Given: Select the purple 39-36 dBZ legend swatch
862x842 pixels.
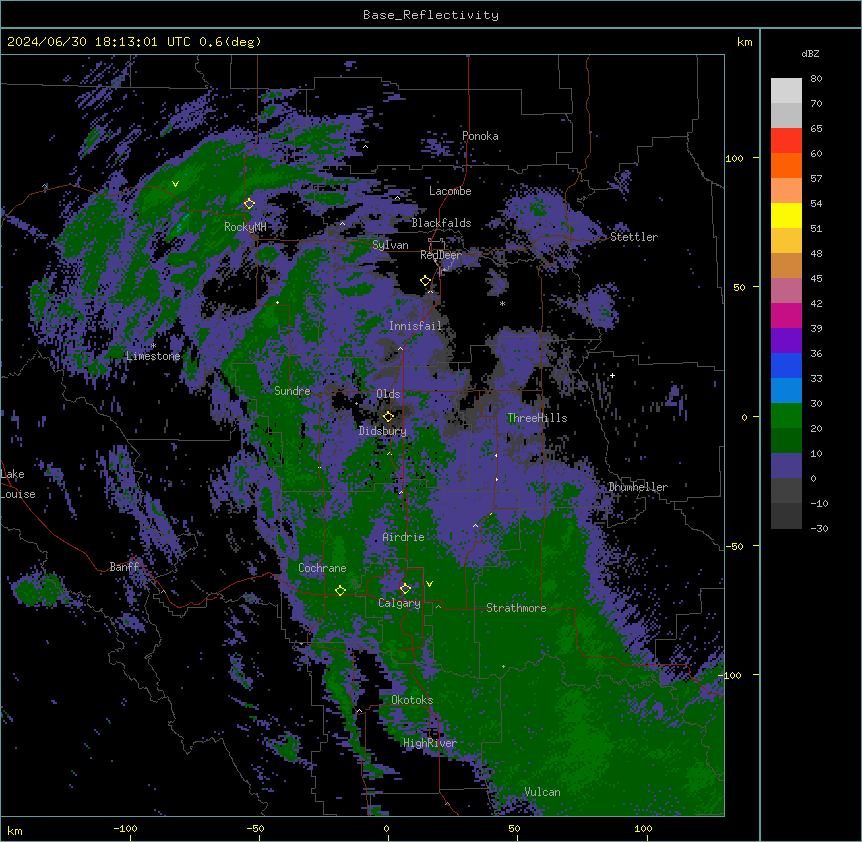Looking at the screenshot, I should pyautogui.click(x=786, y=340).
